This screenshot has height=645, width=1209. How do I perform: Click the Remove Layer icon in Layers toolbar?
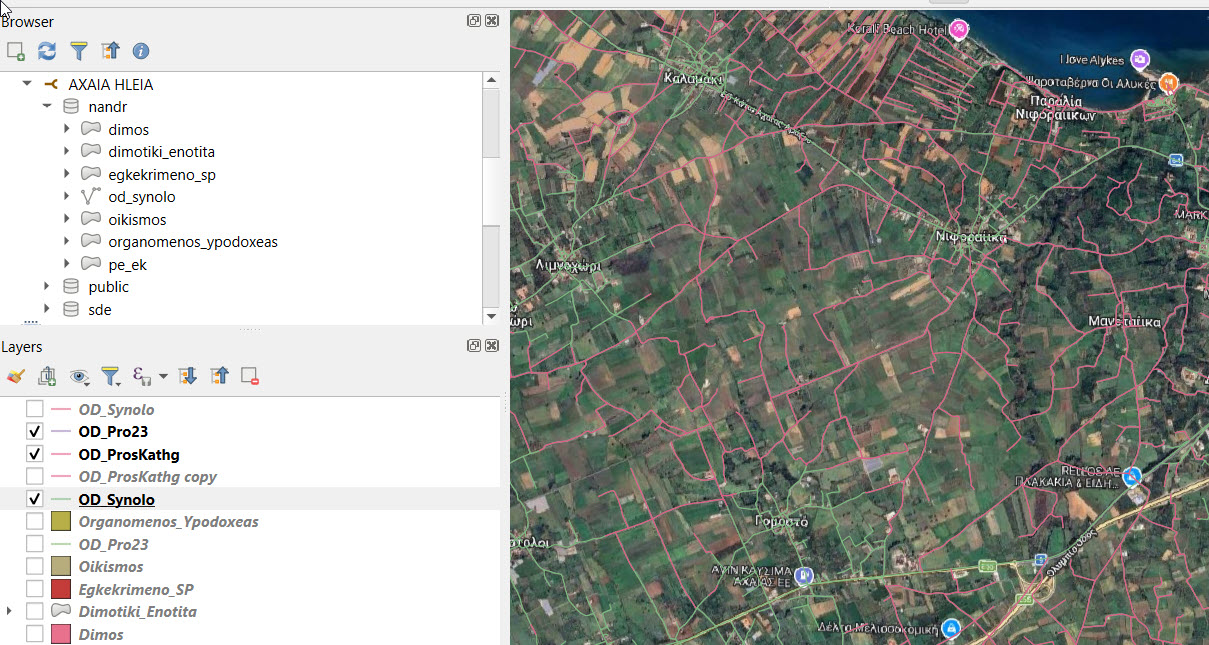[x=250, y=376]
